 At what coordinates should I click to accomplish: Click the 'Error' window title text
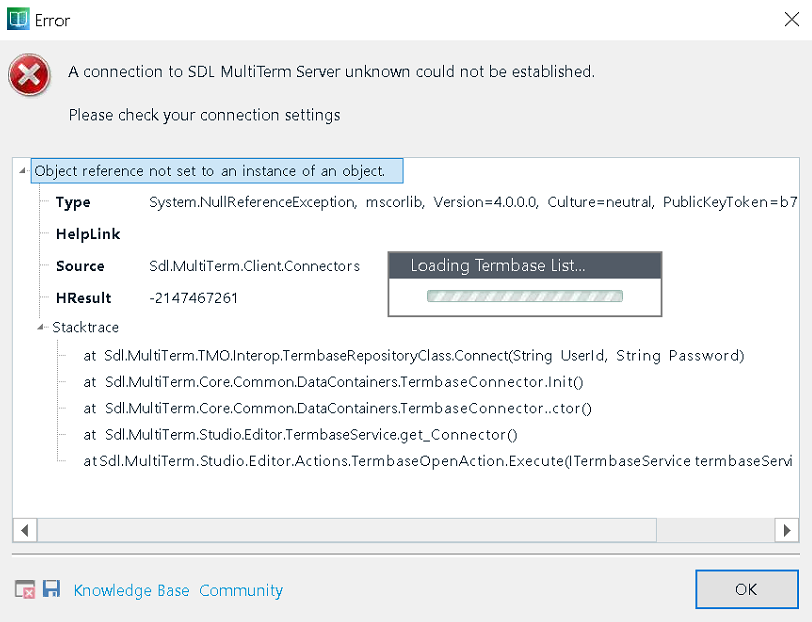(x=52, y=20)
